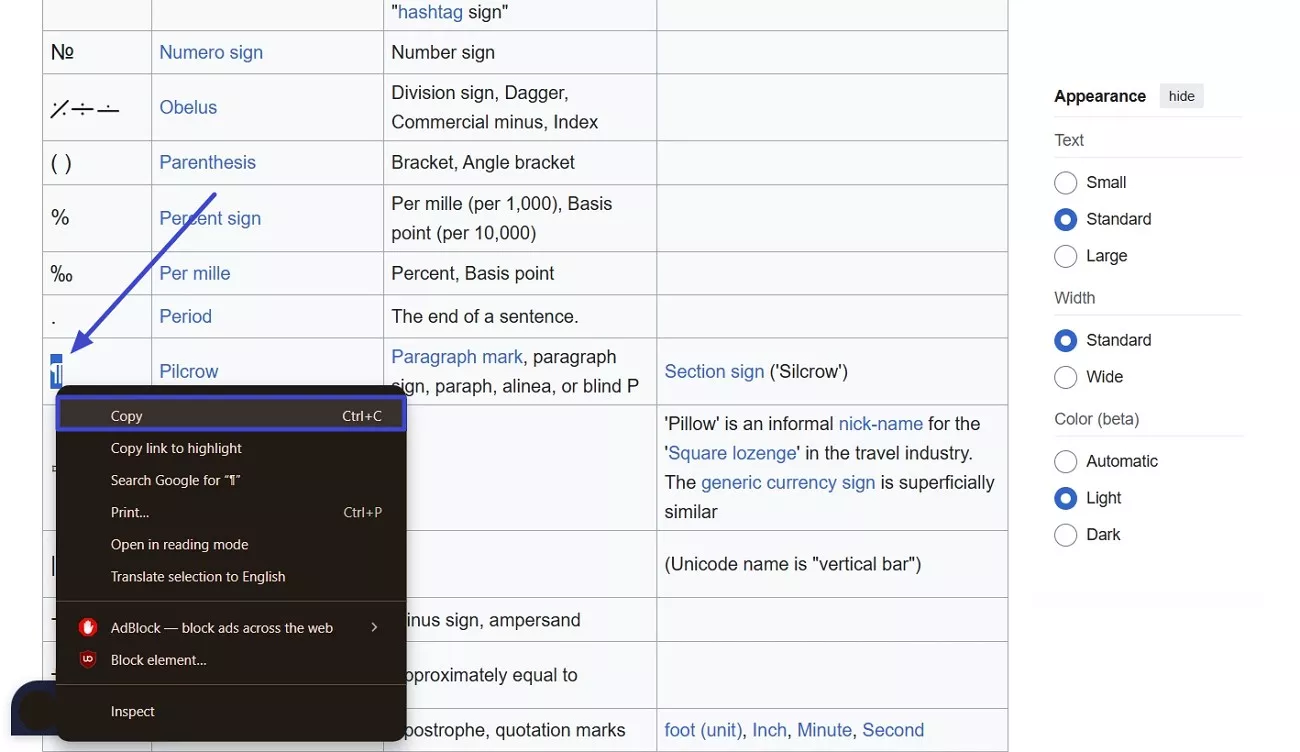Image resolution: width=1300 pixels, height=752 pixels.
Task: Open the foot (unit) link
Action: point(703,730)
